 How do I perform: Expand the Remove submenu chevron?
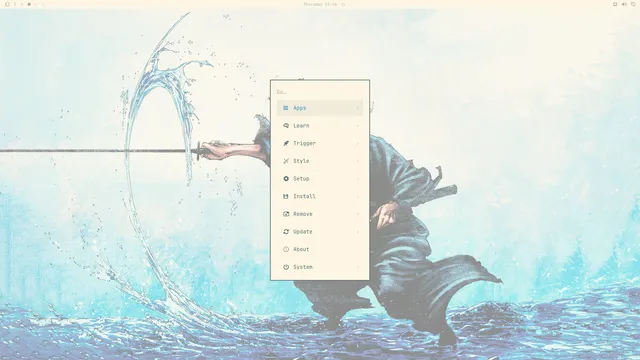click(358, 214)
